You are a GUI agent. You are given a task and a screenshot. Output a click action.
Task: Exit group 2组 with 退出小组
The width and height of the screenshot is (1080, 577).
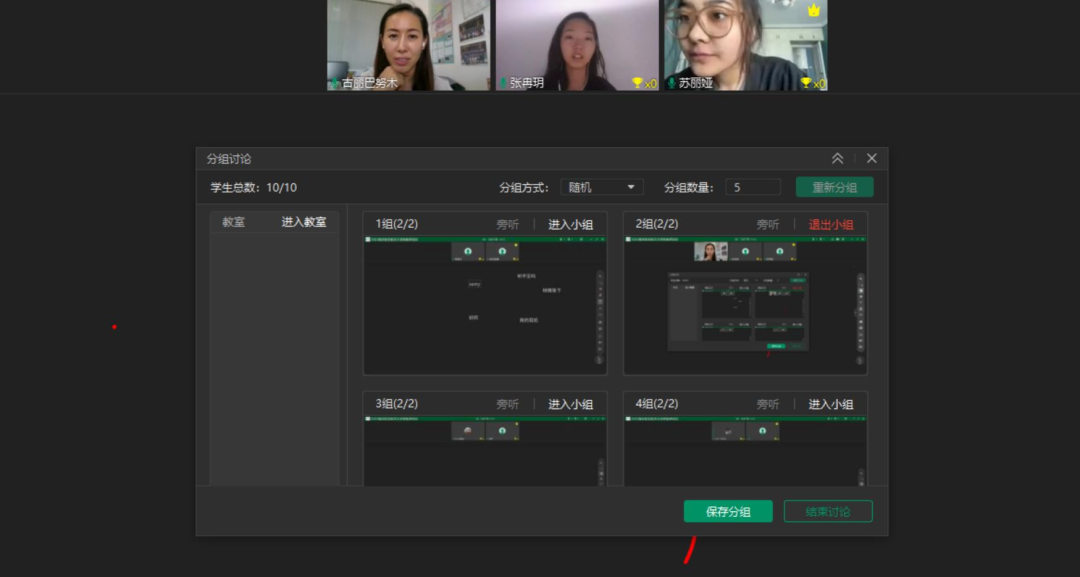pos(831,225)
